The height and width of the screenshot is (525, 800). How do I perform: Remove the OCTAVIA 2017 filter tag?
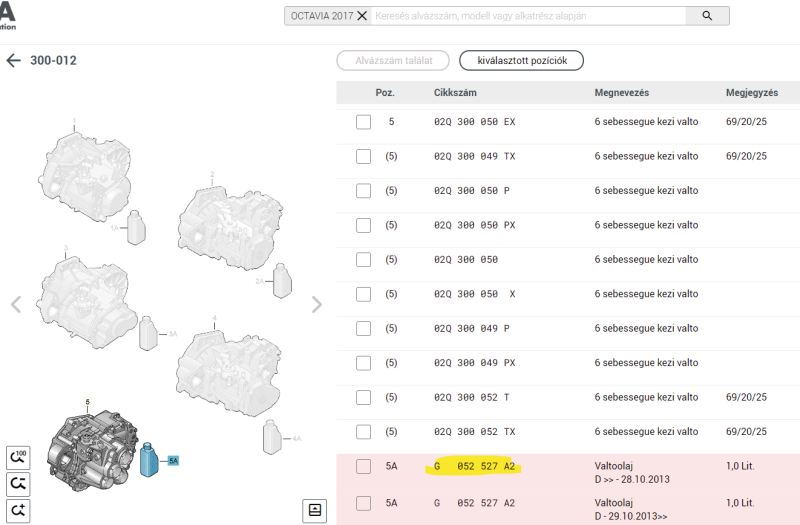(x=362, y=16)
